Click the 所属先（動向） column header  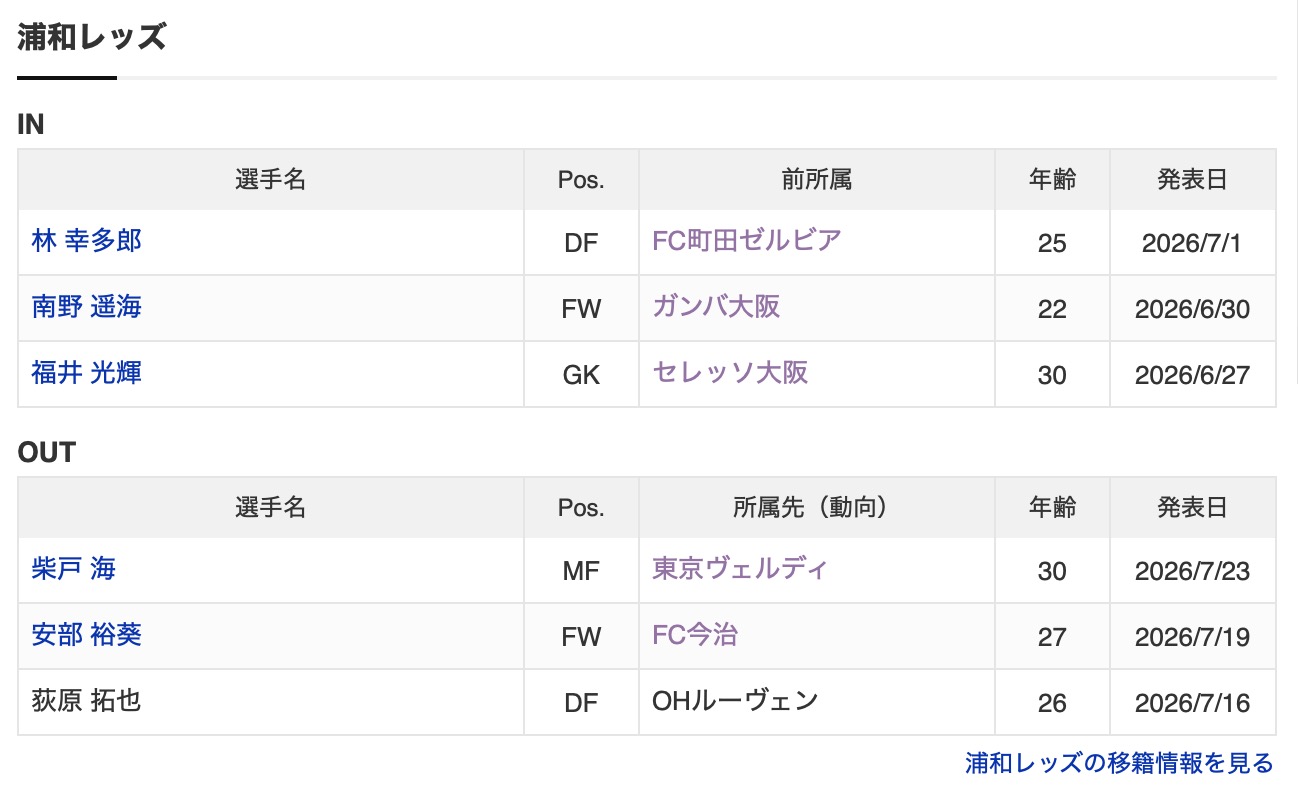pos(817,508)
